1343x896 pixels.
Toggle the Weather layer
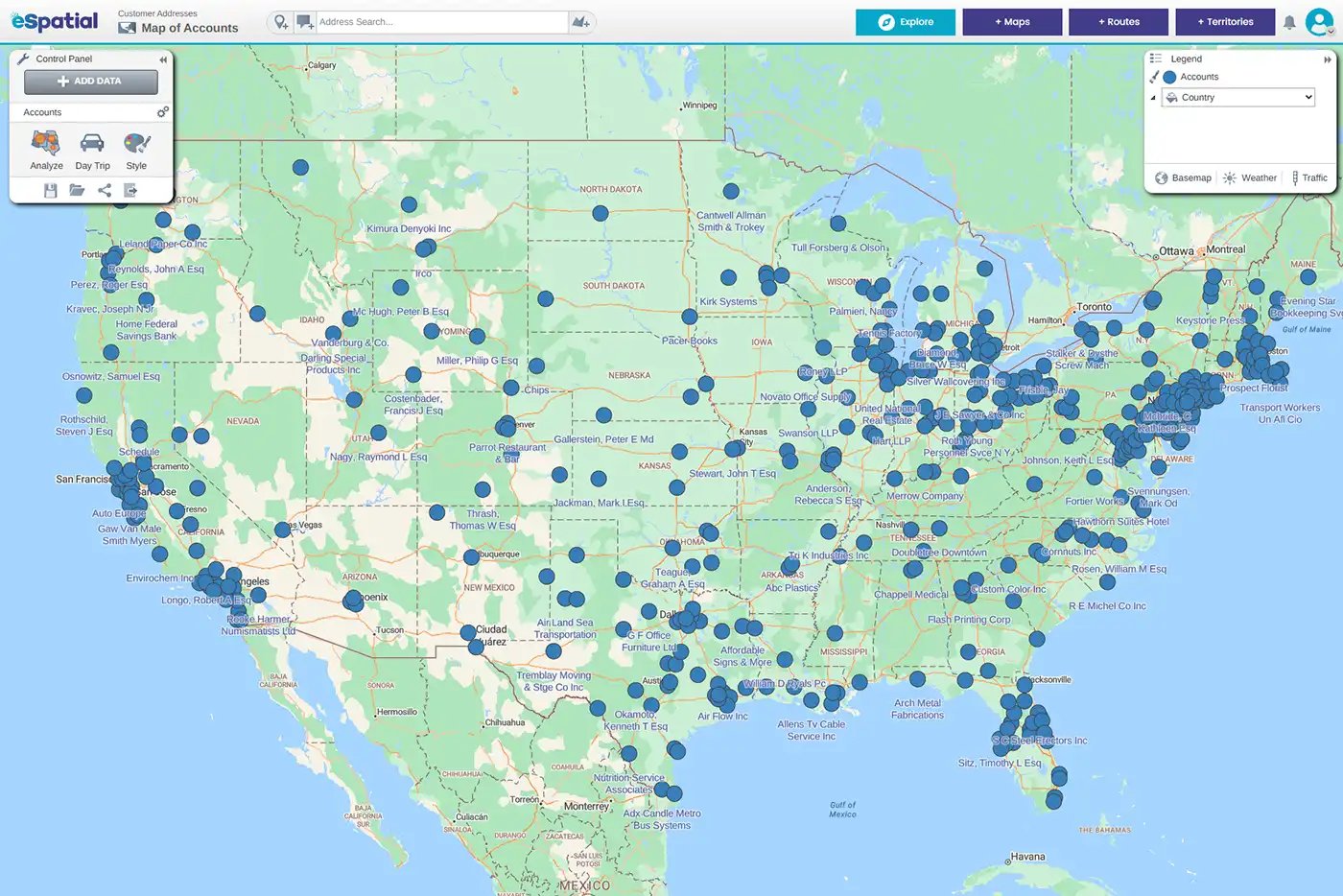(1250, 177)
